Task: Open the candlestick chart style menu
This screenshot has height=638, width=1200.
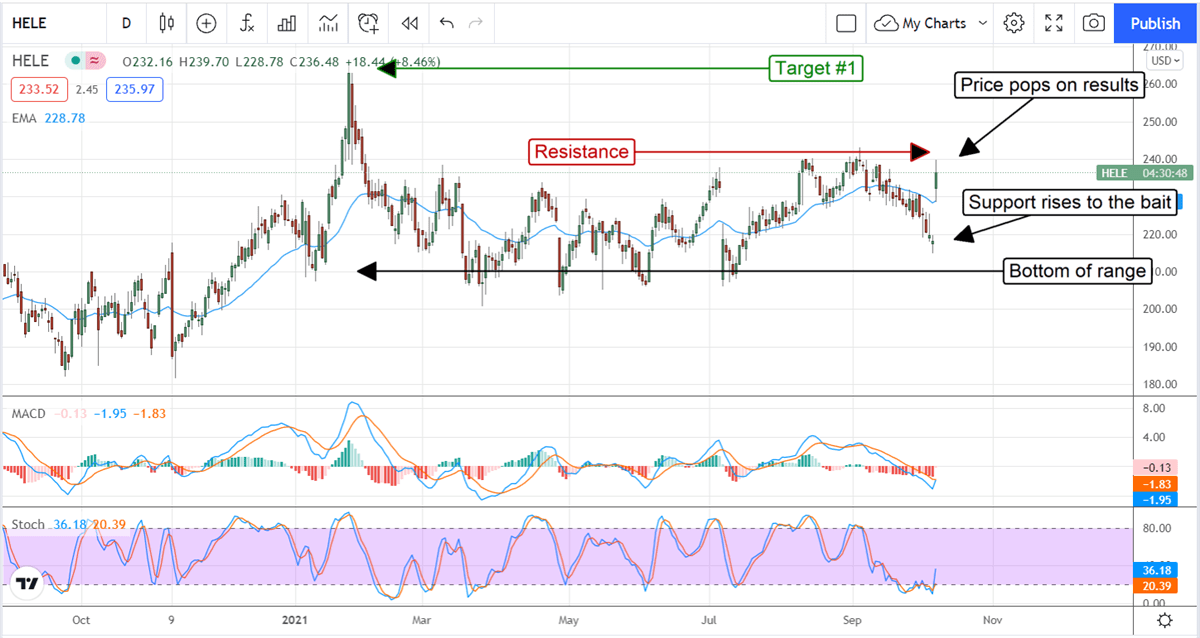Action: tap(166, 22)
